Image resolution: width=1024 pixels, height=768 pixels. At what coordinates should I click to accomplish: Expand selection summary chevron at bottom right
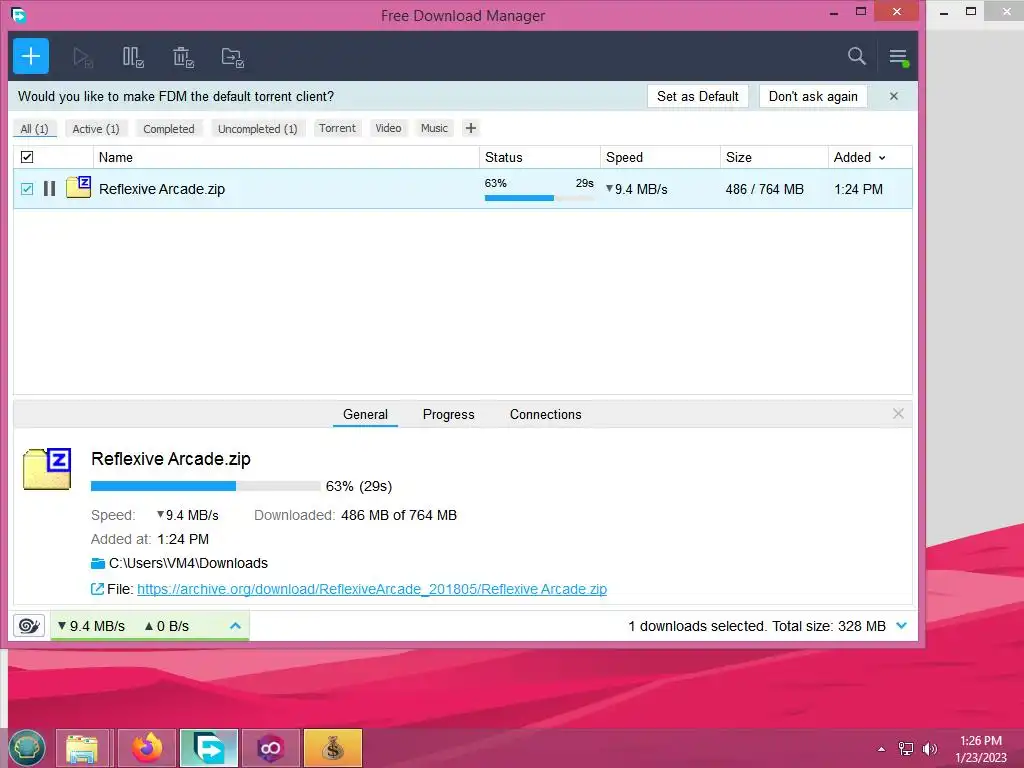point(902,626)
